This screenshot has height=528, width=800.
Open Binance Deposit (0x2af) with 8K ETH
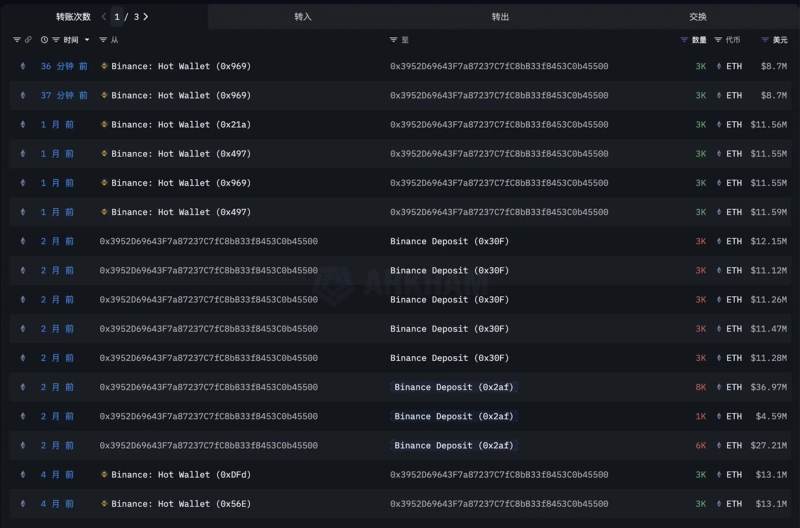454,387
